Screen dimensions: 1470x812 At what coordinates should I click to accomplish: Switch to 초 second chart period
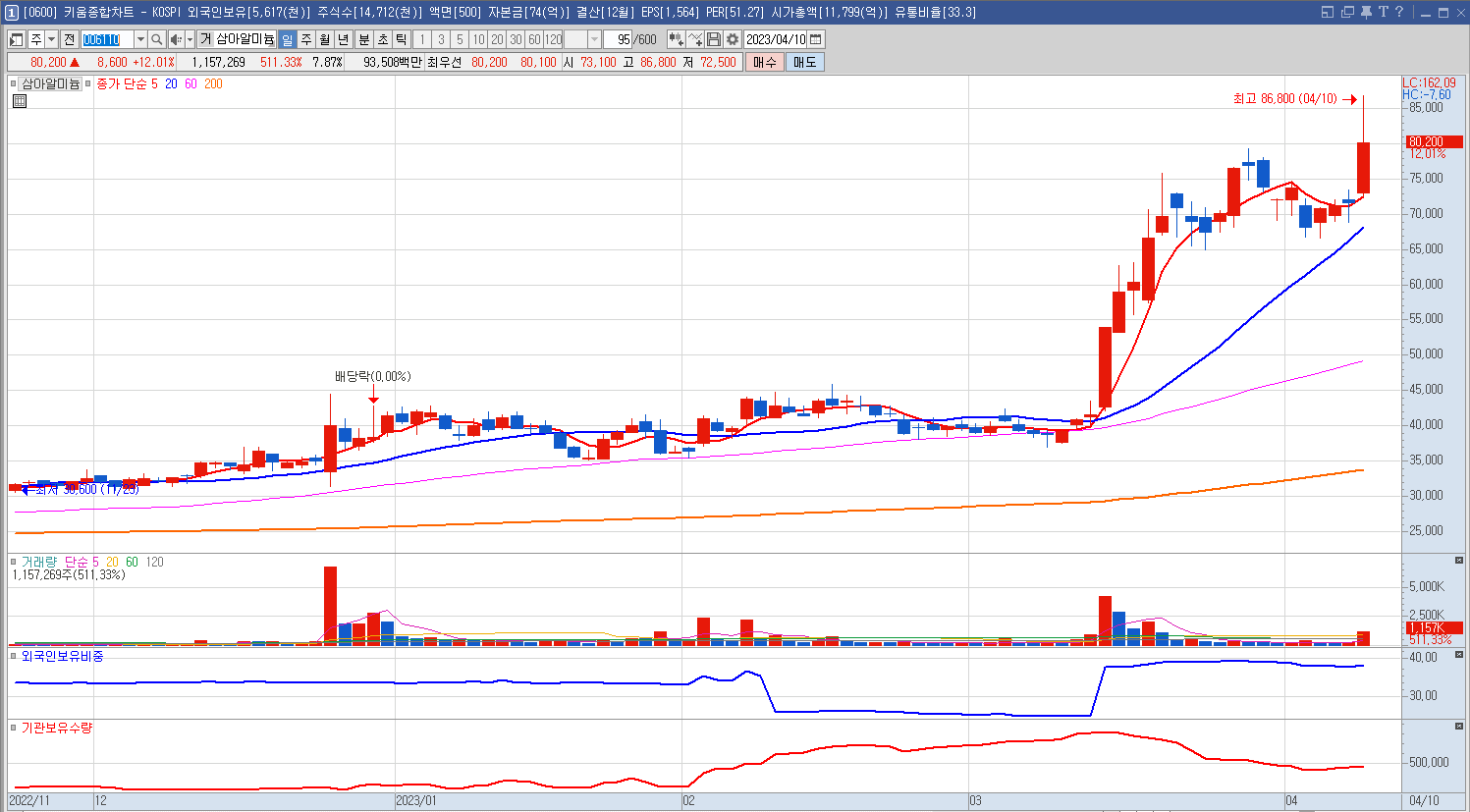tap(382, 39)
